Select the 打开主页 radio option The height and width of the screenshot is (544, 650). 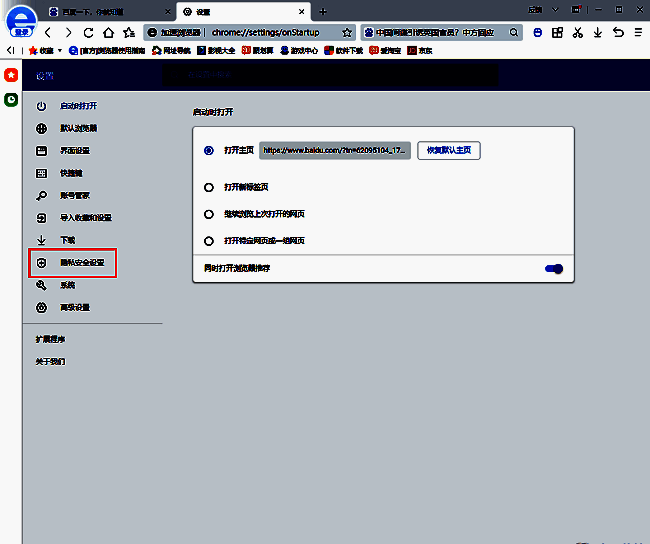[x=209, y=151]
